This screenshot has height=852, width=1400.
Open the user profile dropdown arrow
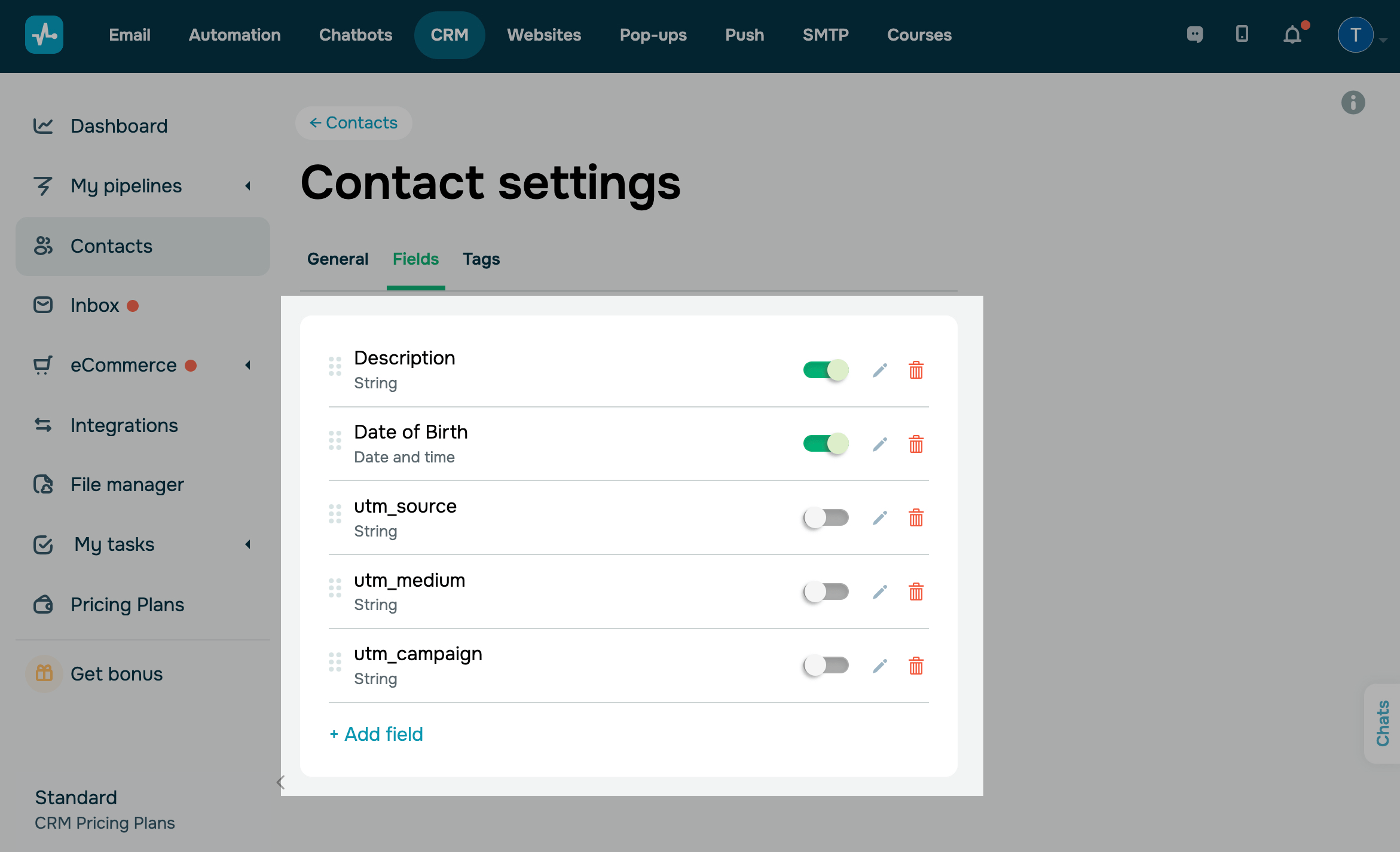[x=1383, y=40]
